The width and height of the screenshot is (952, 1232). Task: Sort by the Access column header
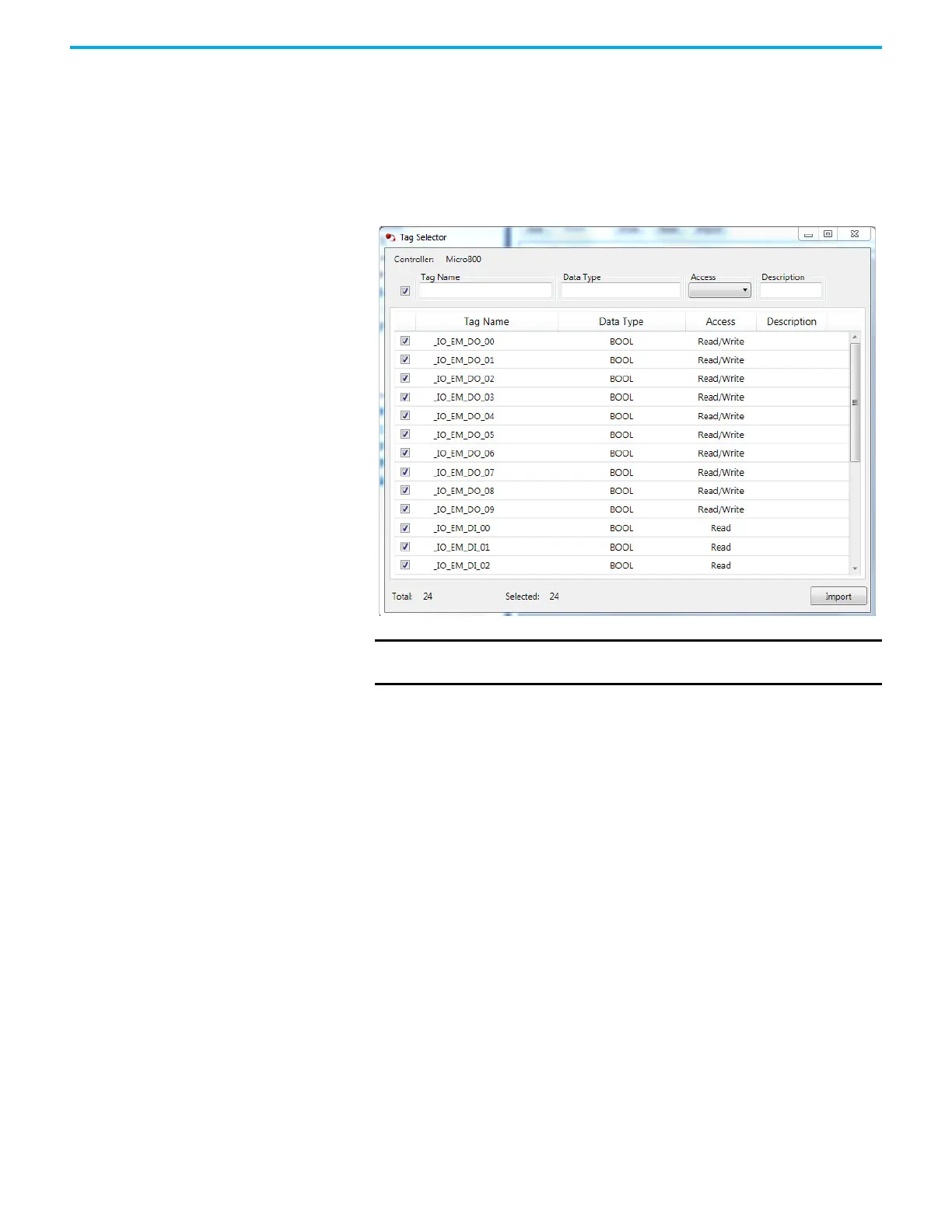721,321
